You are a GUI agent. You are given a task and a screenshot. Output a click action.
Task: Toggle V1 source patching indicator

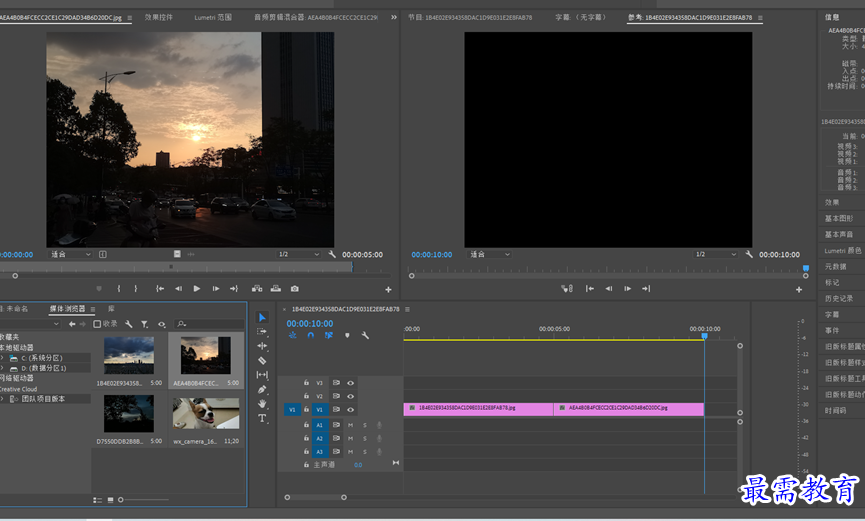292,410
